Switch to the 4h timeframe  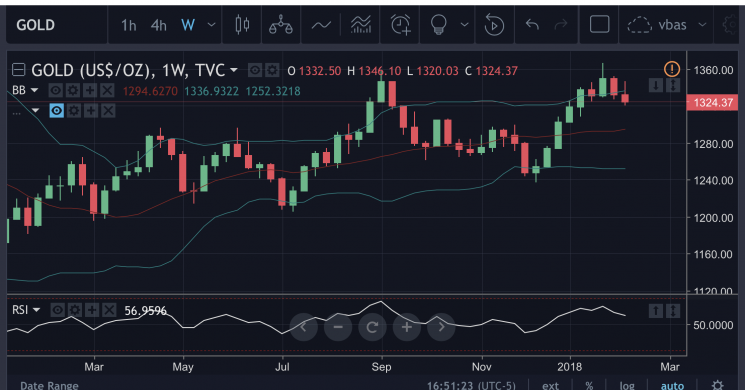pyautogui.click(x=159, y=25)
